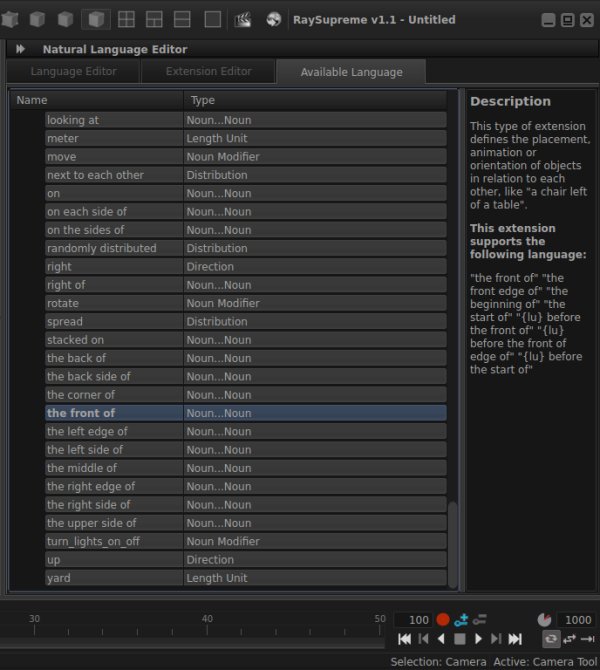Select the "on each side of" row
The width and height of the screenshot is (600, 670).
tap(246, 212)
